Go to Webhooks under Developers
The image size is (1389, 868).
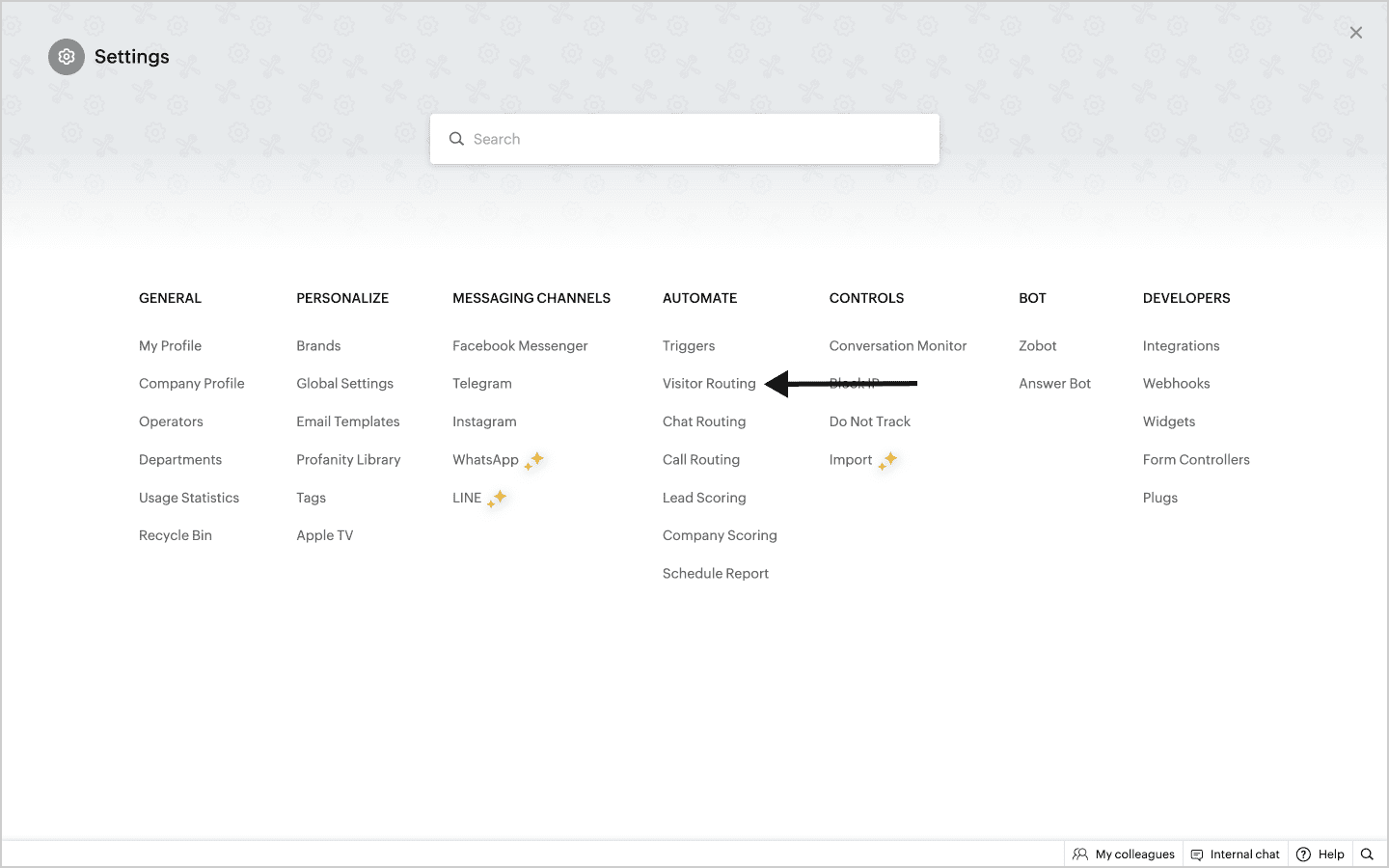pyautogui.click(x=1176, y=384)
